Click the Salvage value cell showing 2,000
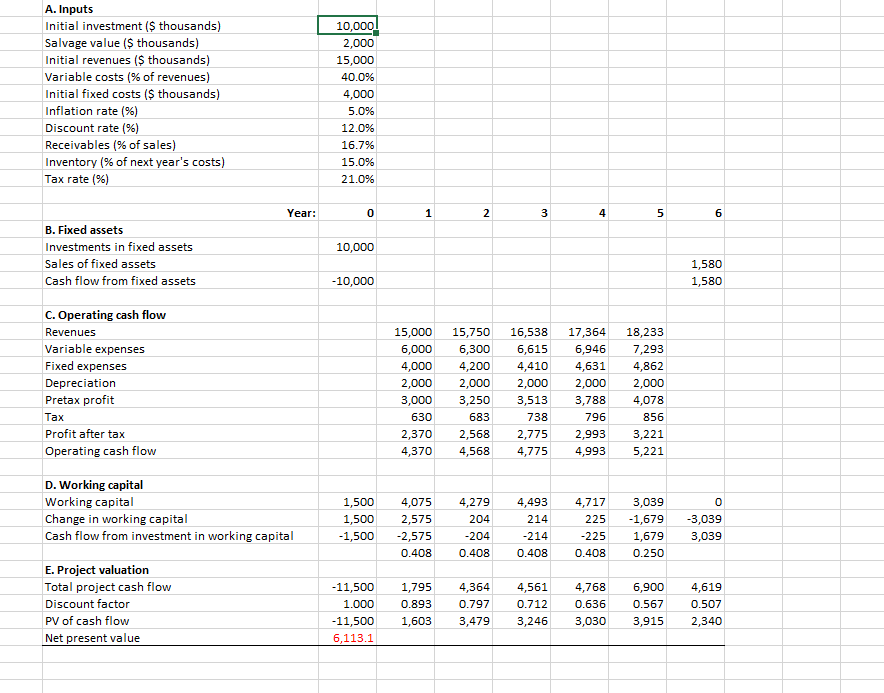 347,42
